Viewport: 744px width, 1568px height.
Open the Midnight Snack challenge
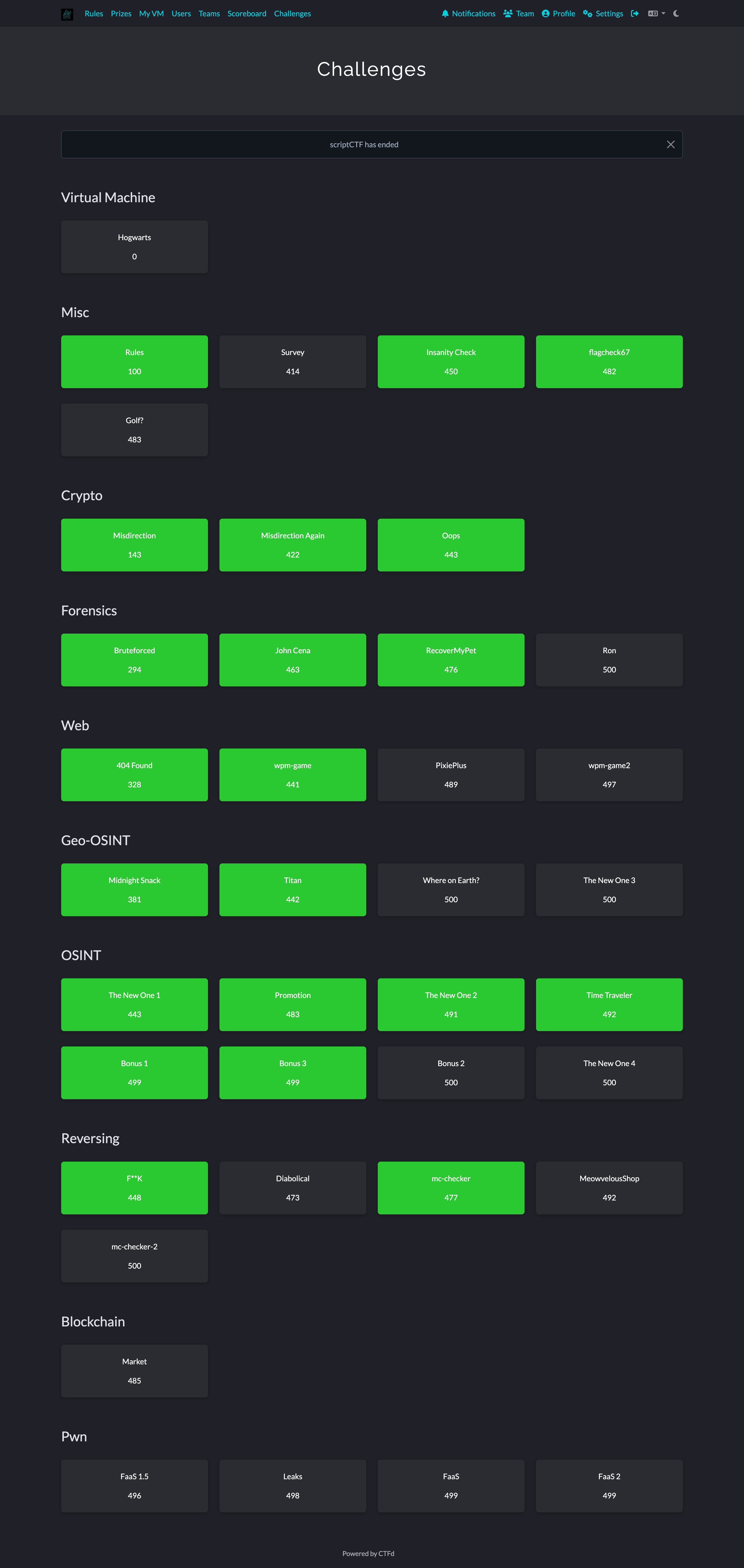[135, 890]
